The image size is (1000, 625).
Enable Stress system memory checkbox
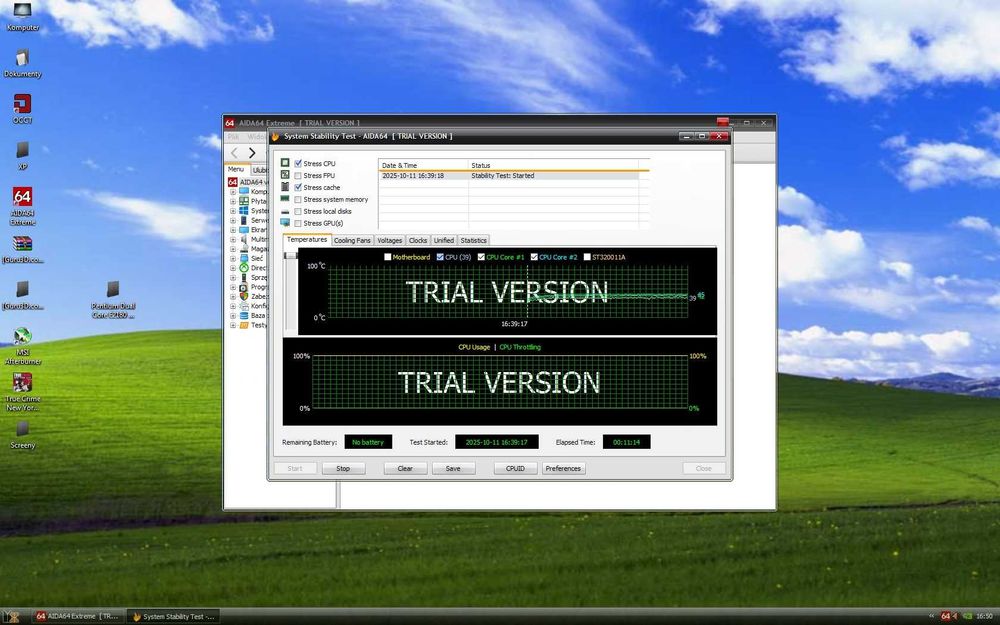pos(298,199)
